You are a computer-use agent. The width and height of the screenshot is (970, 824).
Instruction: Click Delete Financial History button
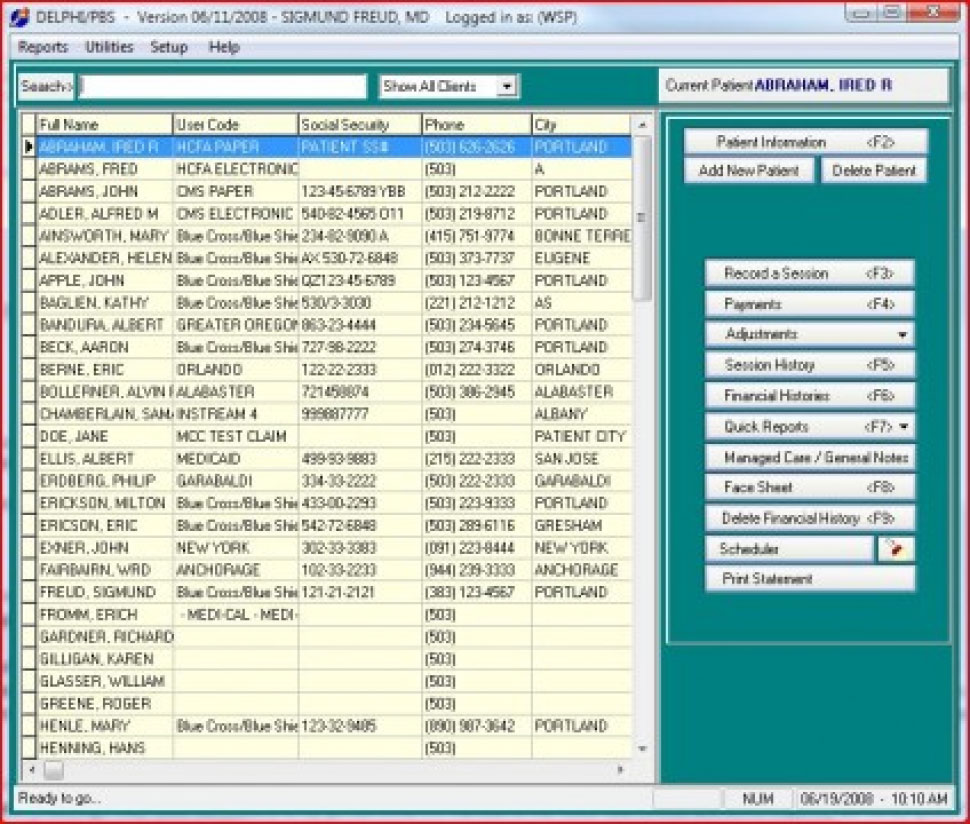click(x=809, y=518)
